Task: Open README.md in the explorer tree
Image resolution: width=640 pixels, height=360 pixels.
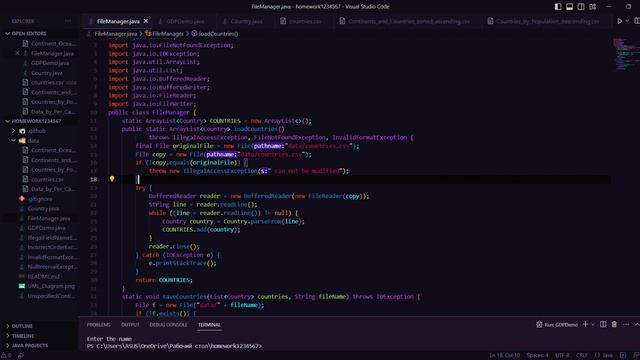Action: click(x=43, y=276)
